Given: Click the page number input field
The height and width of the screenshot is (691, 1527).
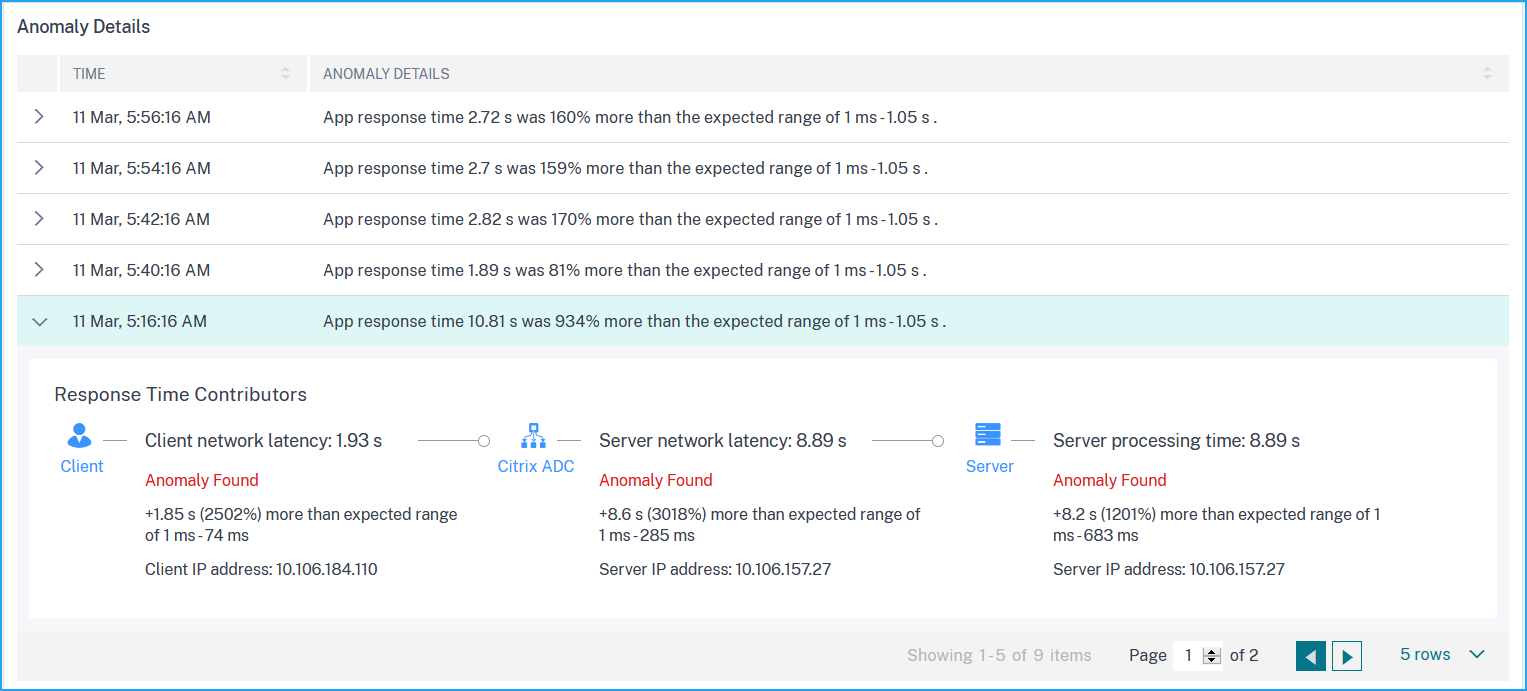Looking at the screenshot, I should point(1189,656).
